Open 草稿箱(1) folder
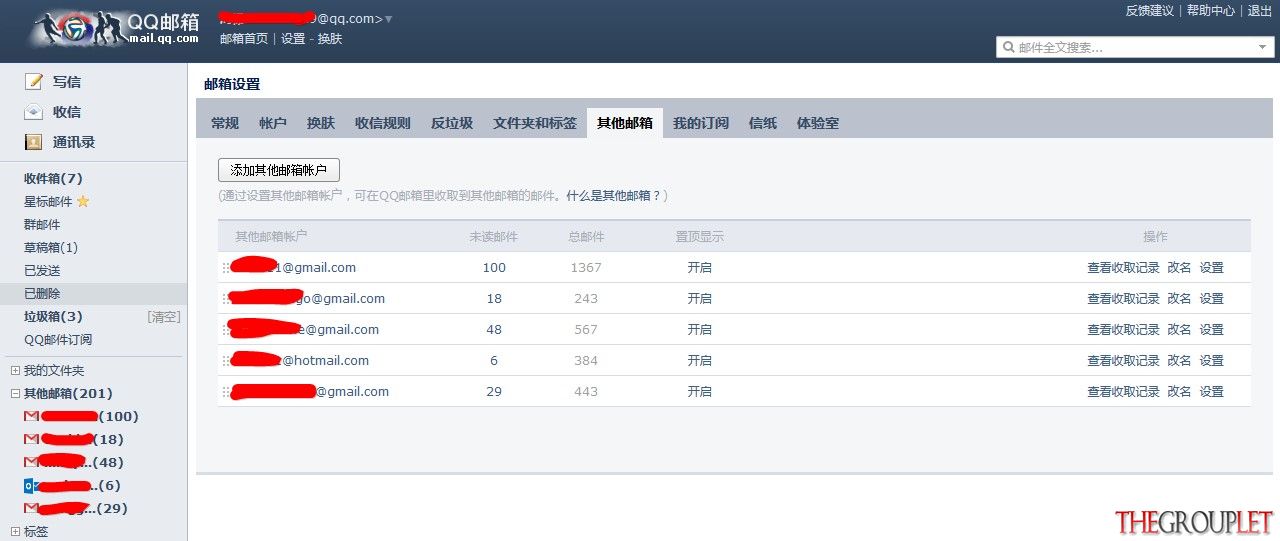Screen dimensions: 1280x541 point(51,247)
